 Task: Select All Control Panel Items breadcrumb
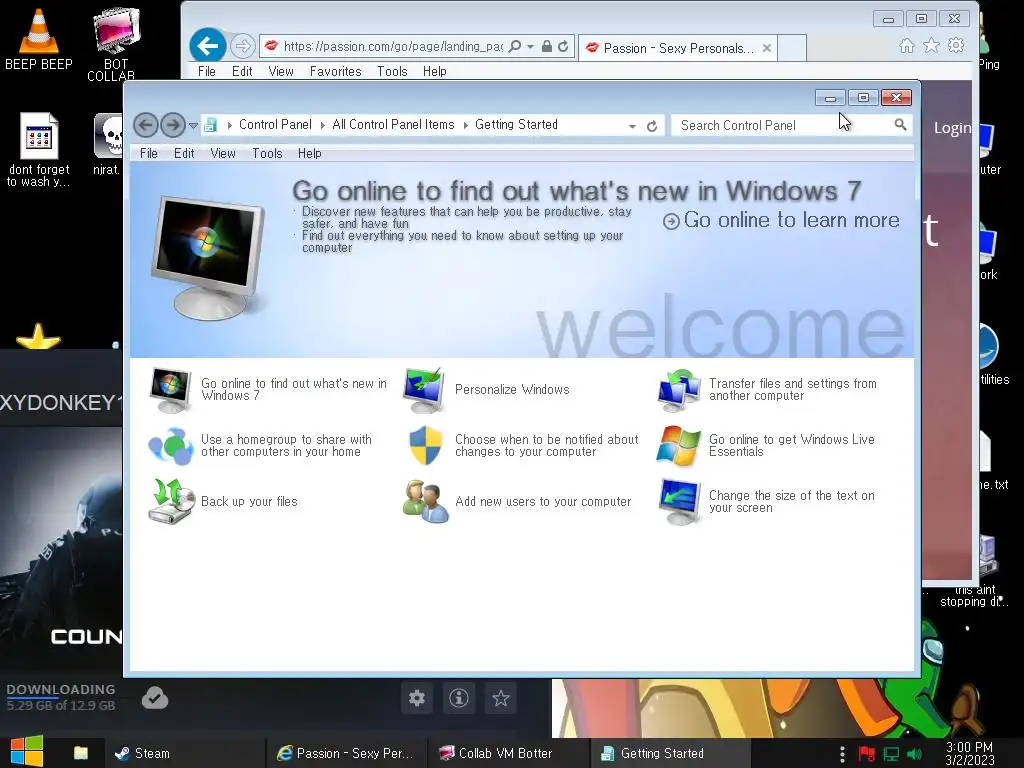pyautogui.click(x=393, y=125)
